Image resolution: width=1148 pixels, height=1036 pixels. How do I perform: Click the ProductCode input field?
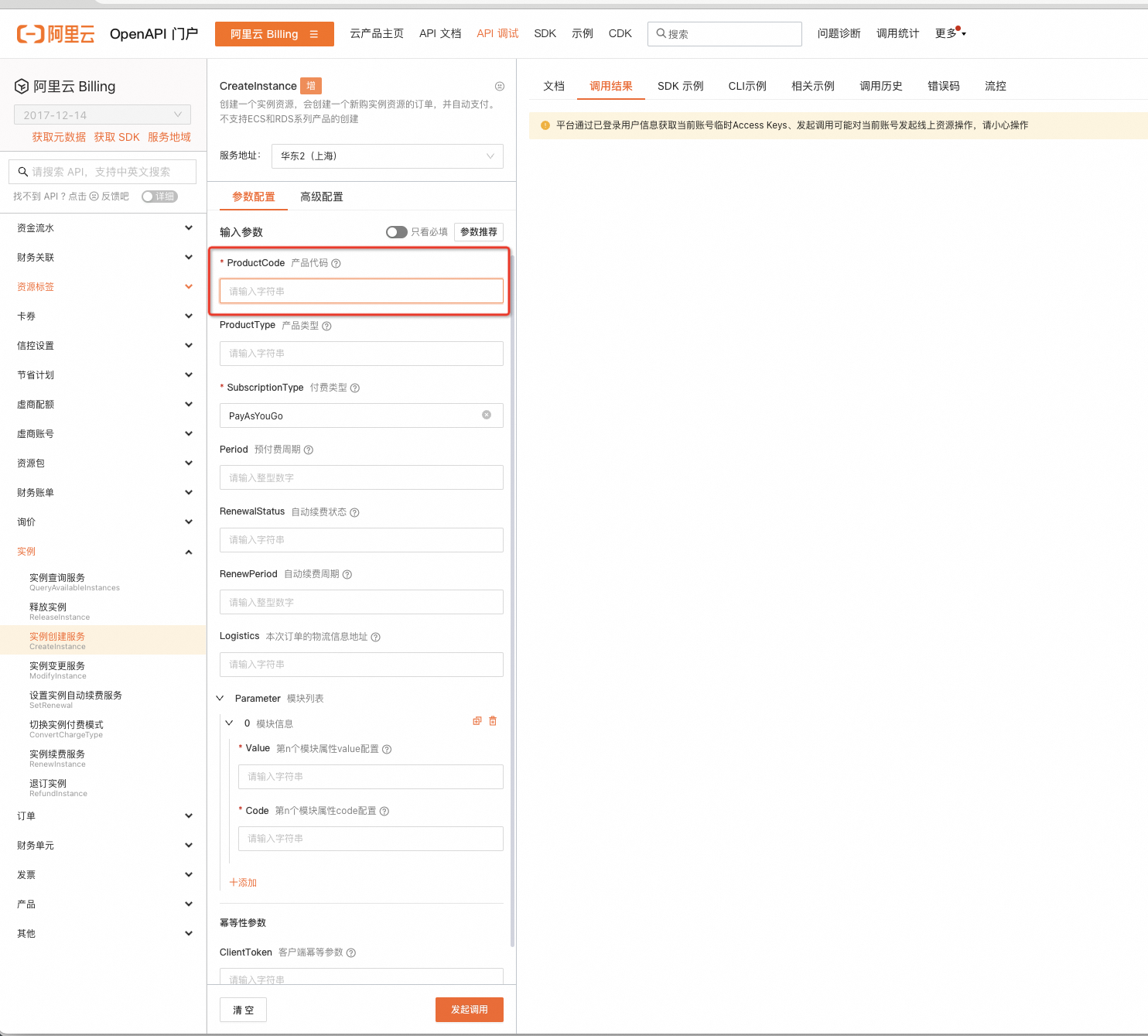[361, 291]
